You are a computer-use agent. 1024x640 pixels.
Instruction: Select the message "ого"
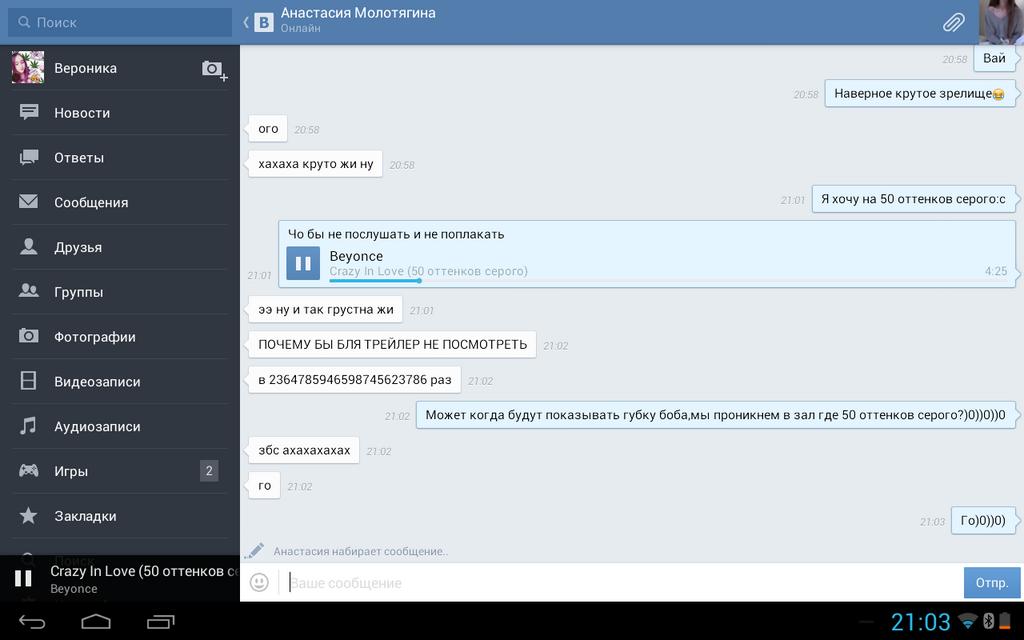[x=268, y=129]
